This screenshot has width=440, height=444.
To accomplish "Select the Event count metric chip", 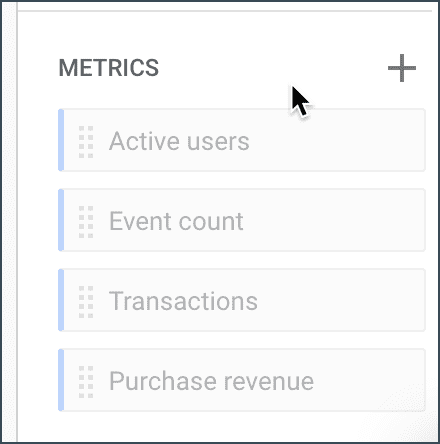I will click(242, 220).
